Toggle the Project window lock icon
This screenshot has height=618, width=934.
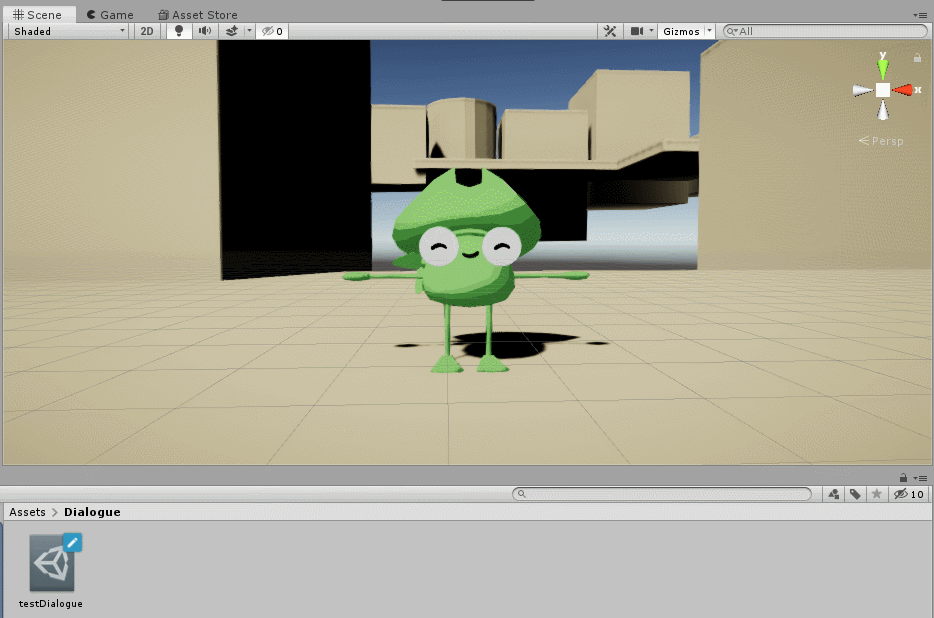tap(903, 477)
